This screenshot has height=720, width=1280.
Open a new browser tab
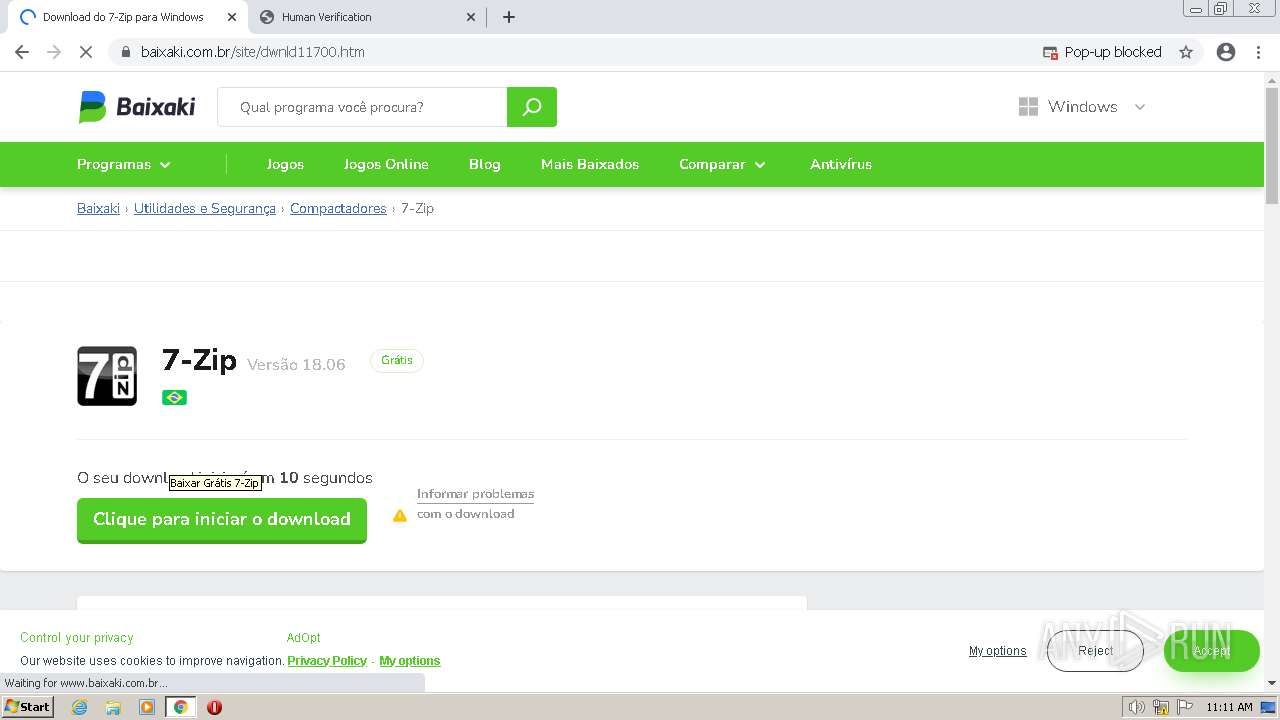(509, 17)
